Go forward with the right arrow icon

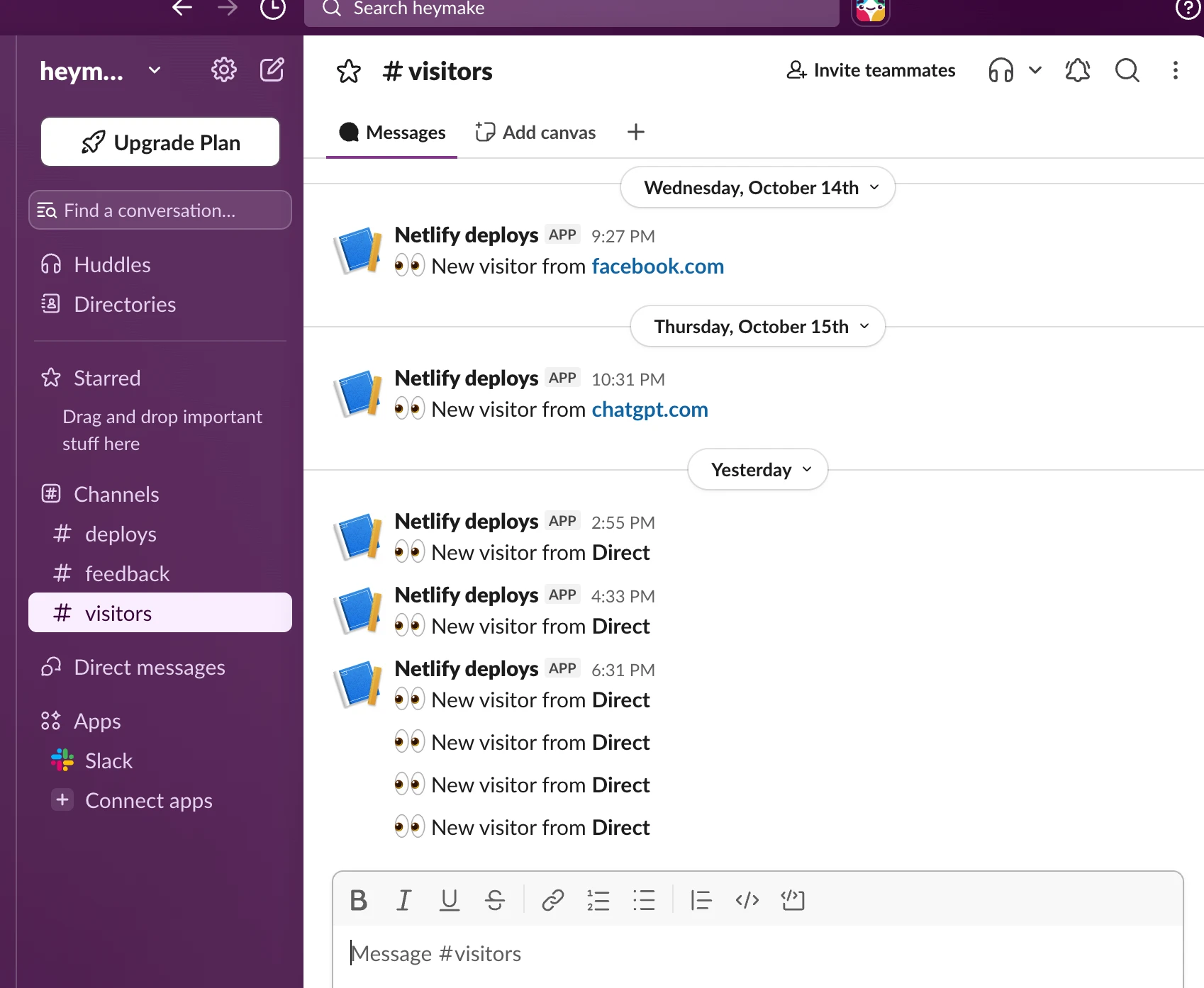pos(227,9)
